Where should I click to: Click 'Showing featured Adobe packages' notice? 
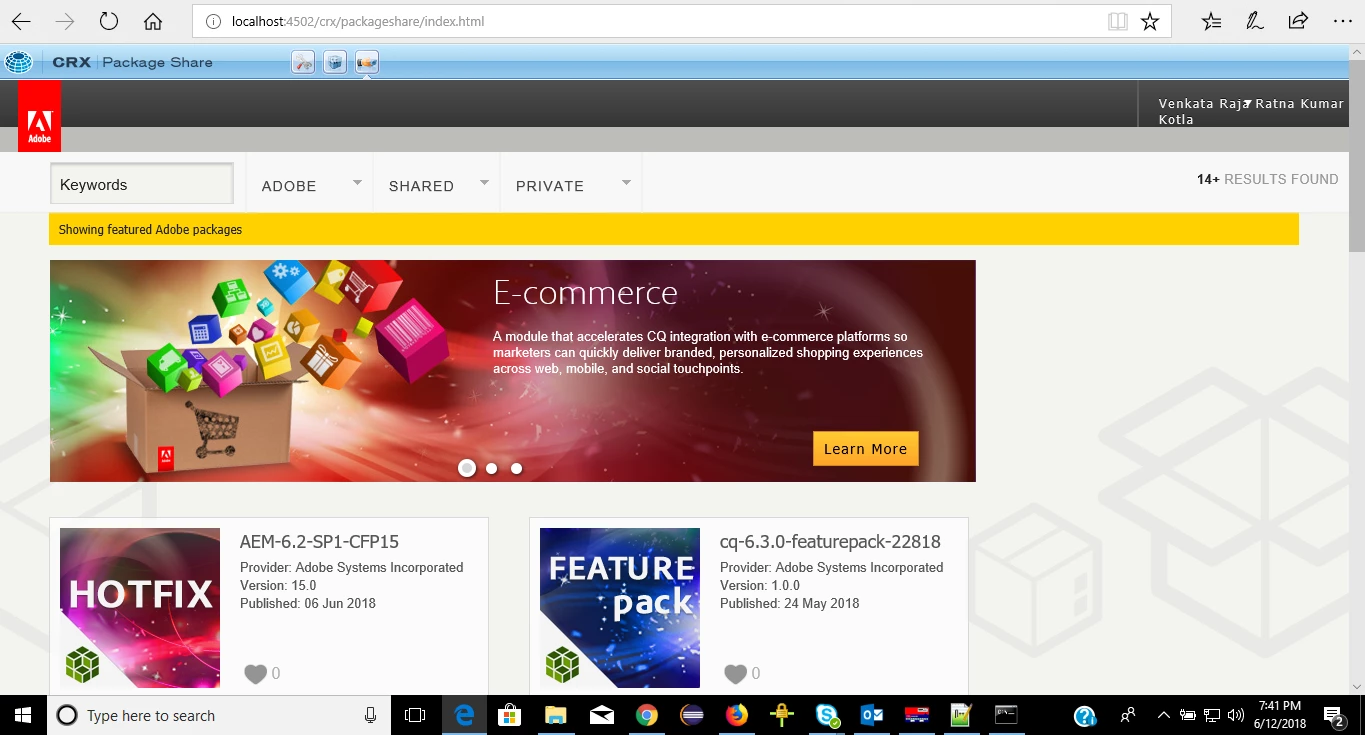(150, 229)
